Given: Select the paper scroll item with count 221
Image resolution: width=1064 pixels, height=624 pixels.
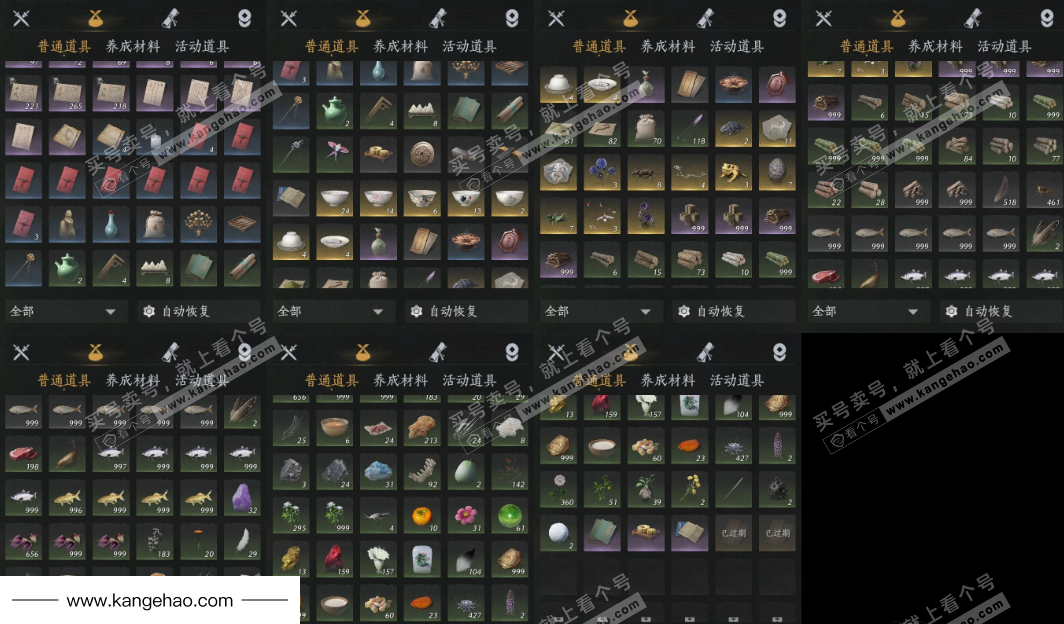Looking at the screenshot, I should [23, 93].
